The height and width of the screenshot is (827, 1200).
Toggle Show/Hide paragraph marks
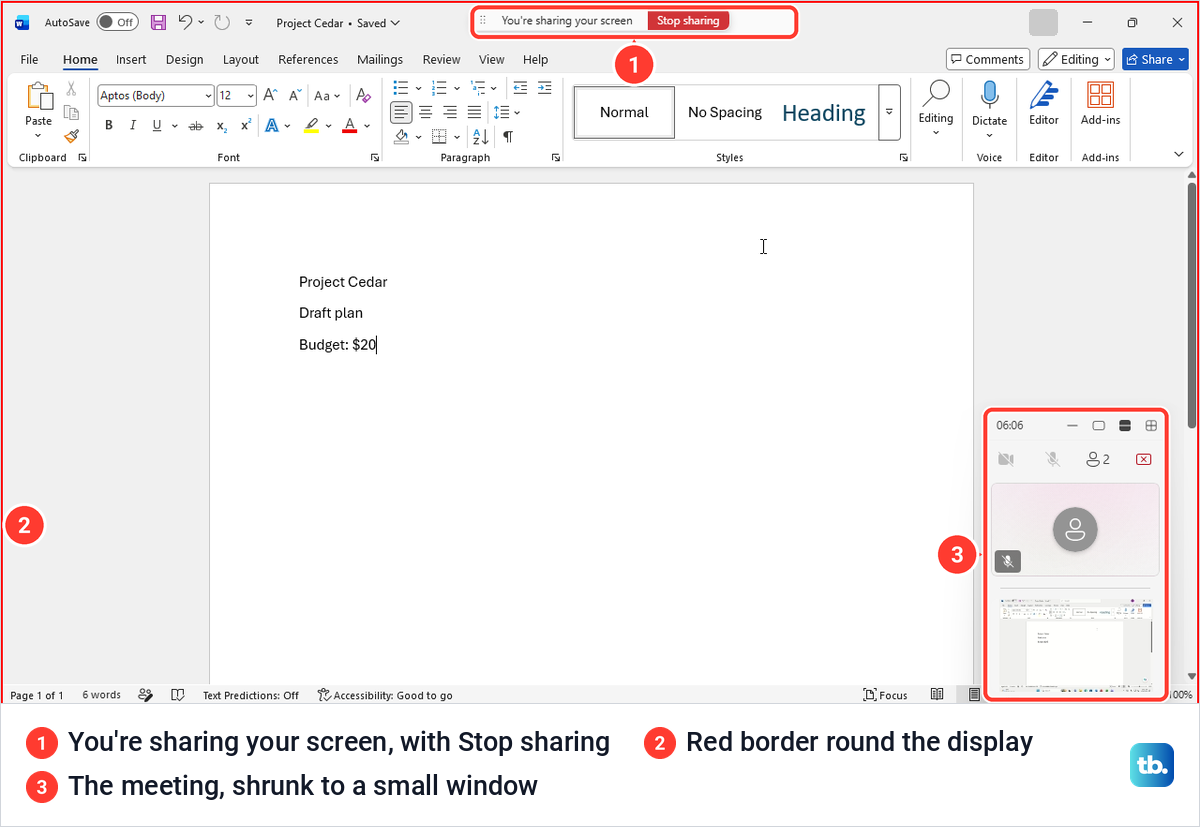coord(508,136)
